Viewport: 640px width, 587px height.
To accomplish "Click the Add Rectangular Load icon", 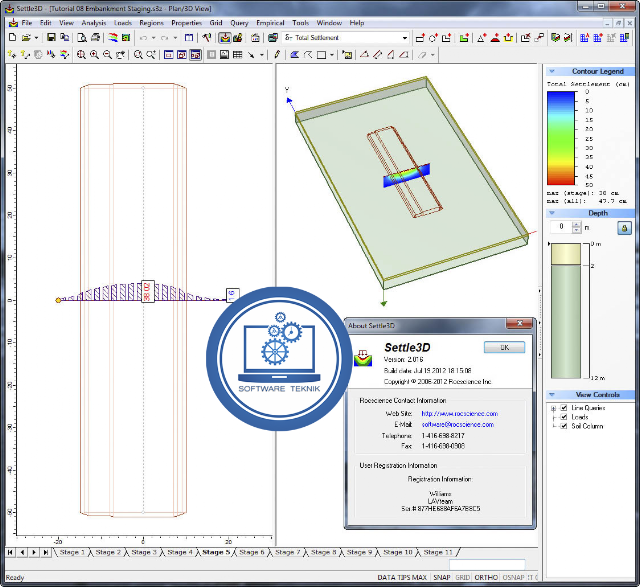I will click(420, 38).
